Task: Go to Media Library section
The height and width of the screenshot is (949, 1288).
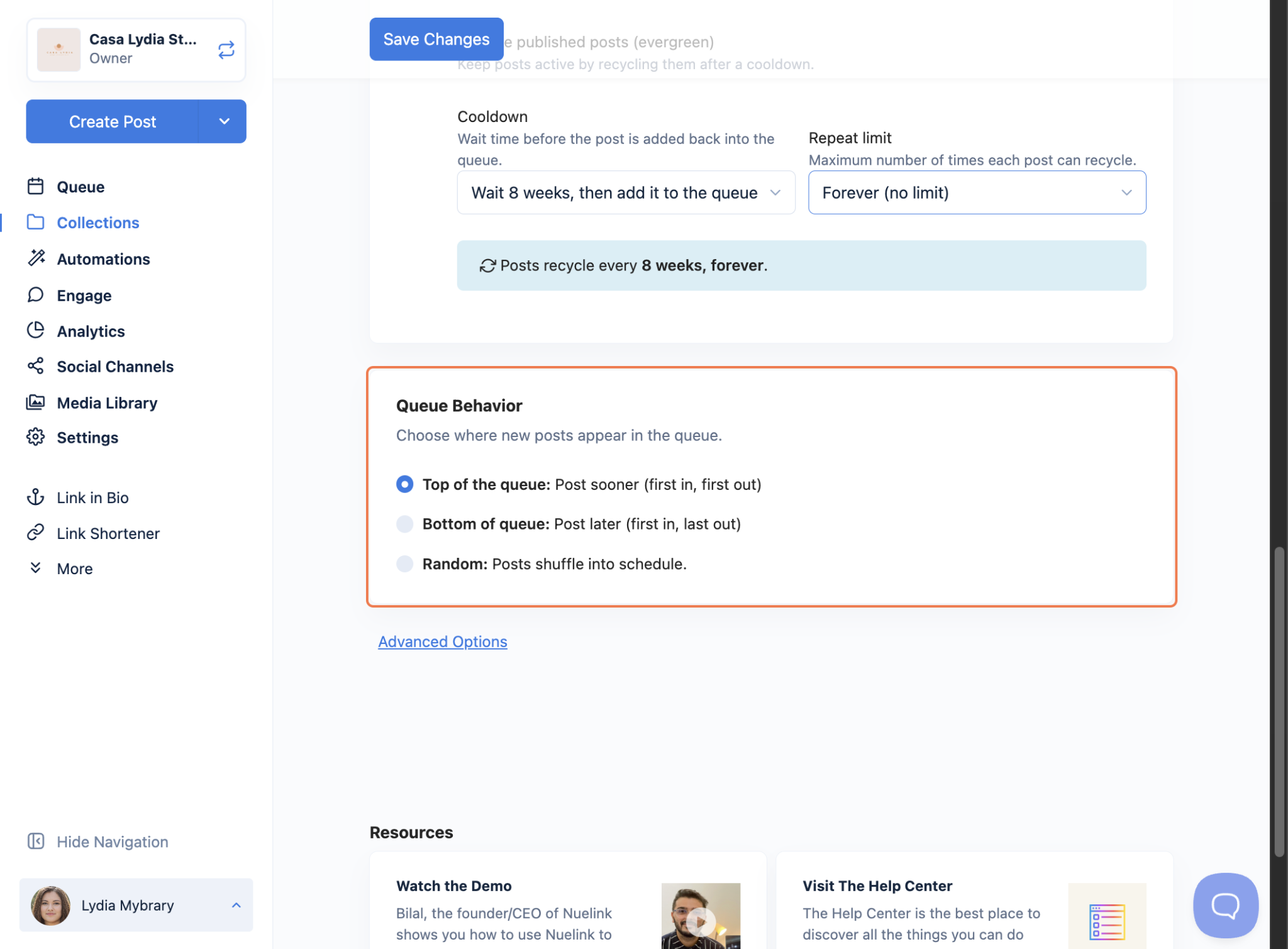Action: (107, 402)
